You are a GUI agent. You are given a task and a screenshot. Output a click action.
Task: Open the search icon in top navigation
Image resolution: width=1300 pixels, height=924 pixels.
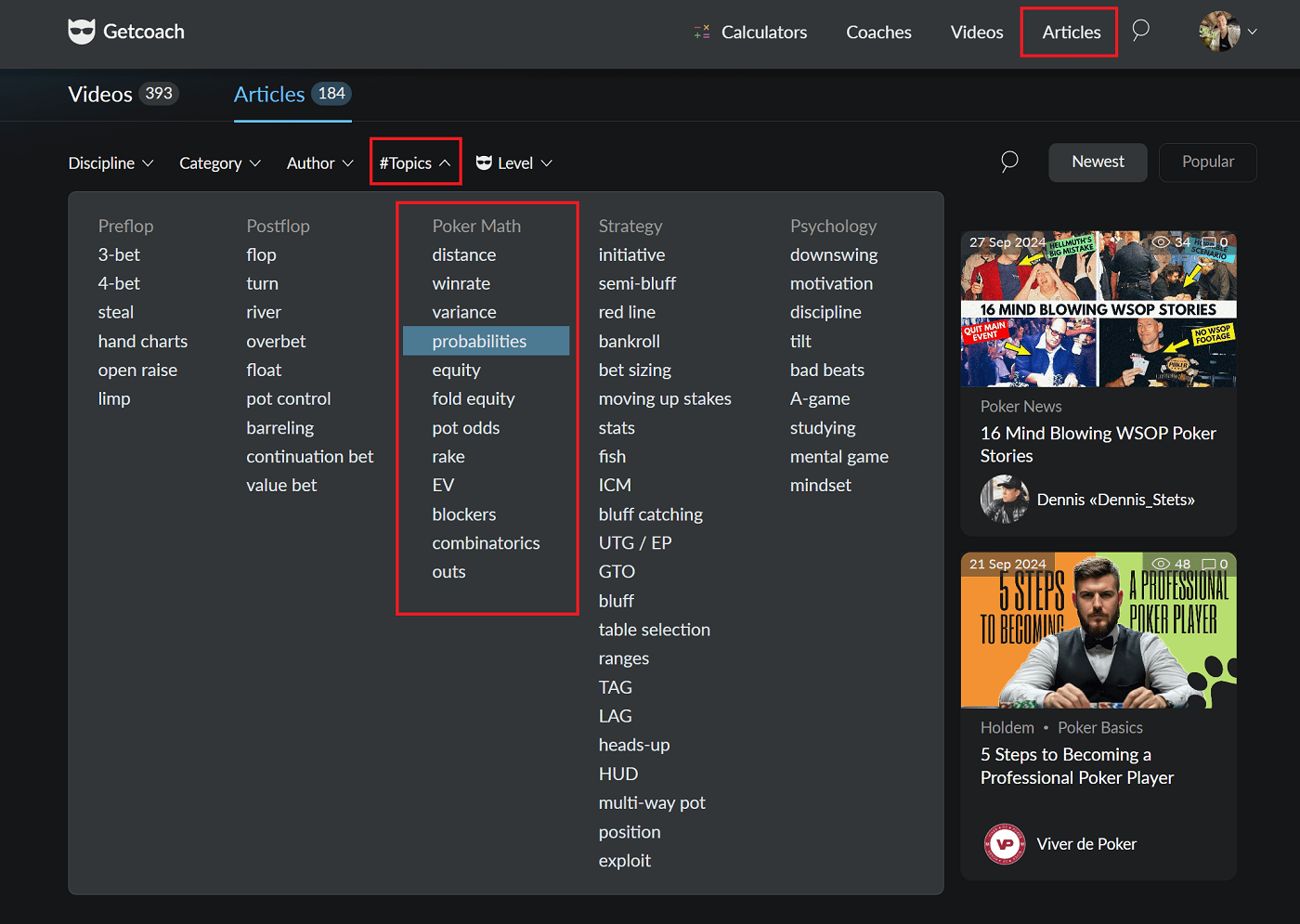point(1140,31)
